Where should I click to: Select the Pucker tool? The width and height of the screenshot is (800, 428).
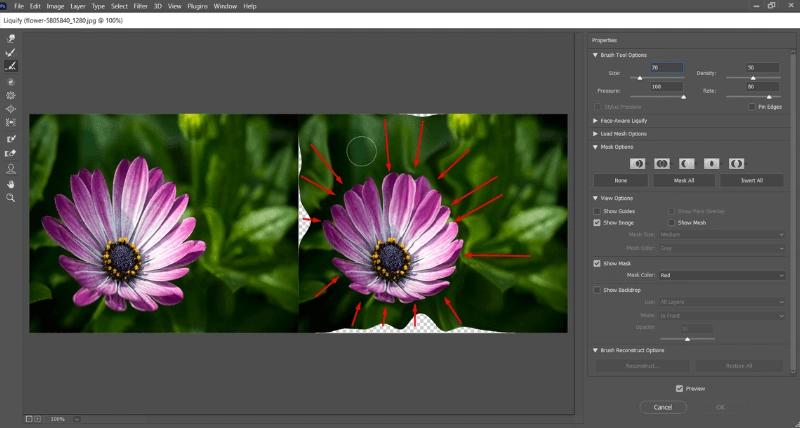[x=11, y=95]
